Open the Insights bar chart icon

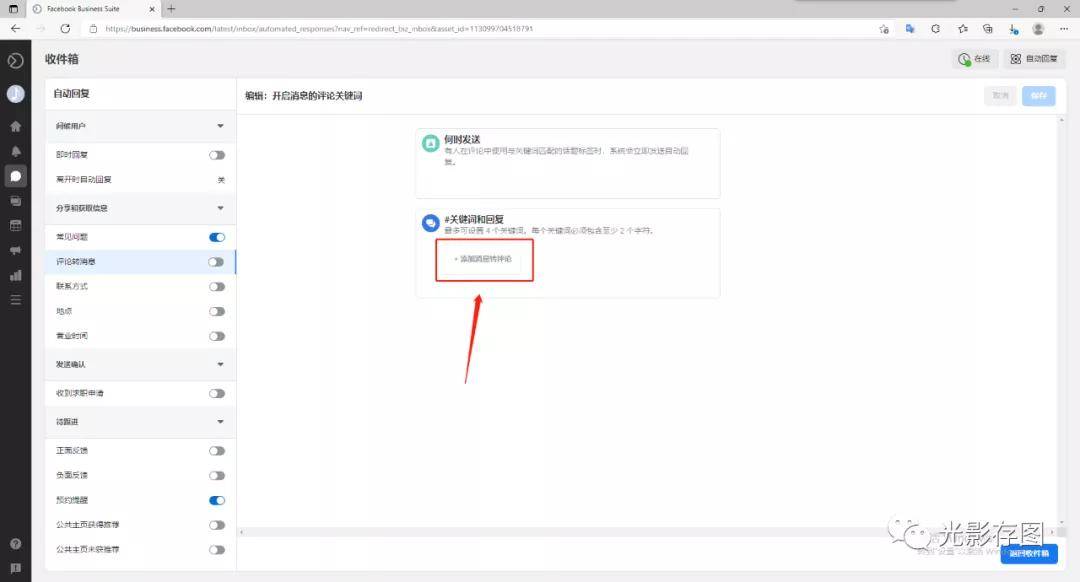15,275
